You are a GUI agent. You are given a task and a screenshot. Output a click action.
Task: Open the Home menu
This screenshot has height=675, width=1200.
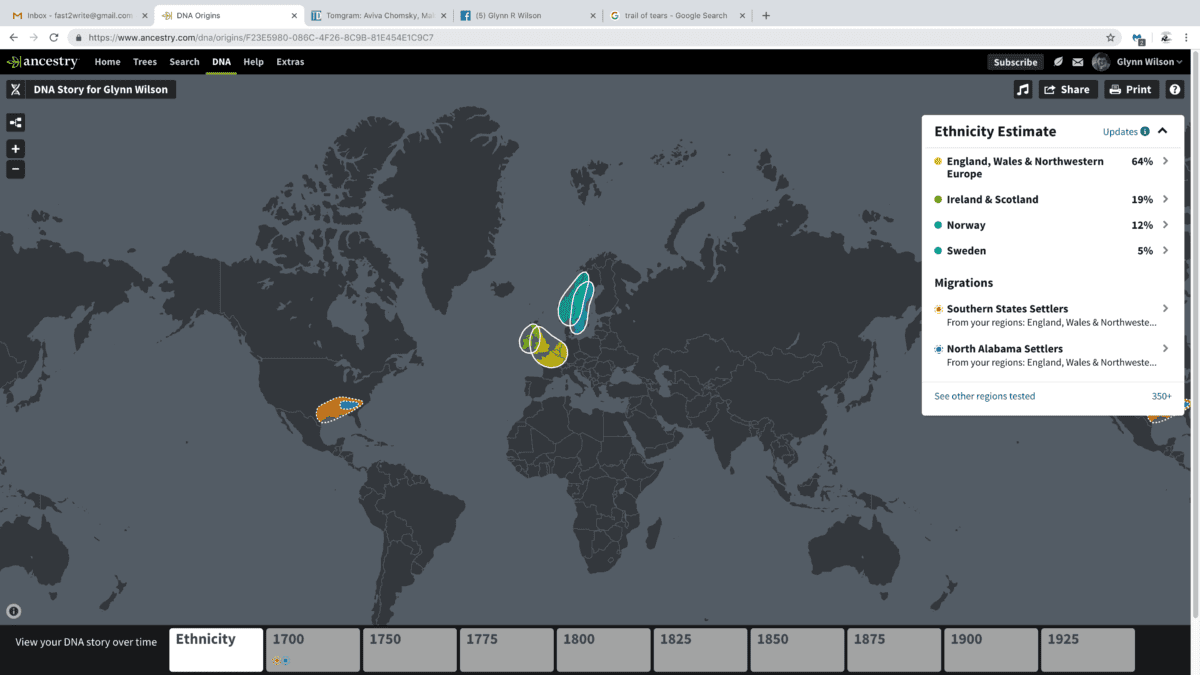107,62
